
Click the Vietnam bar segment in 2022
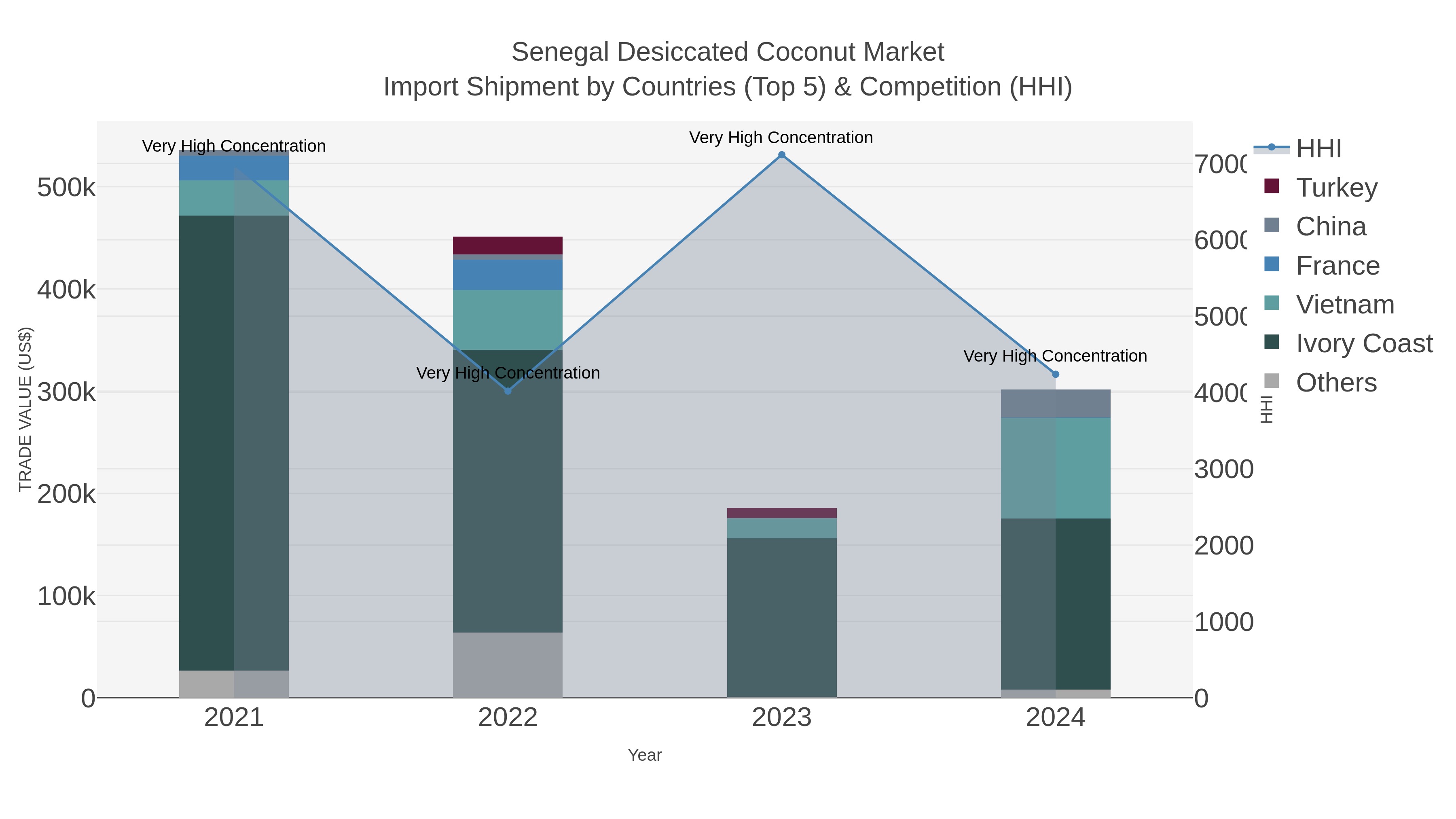coord(508,320)
